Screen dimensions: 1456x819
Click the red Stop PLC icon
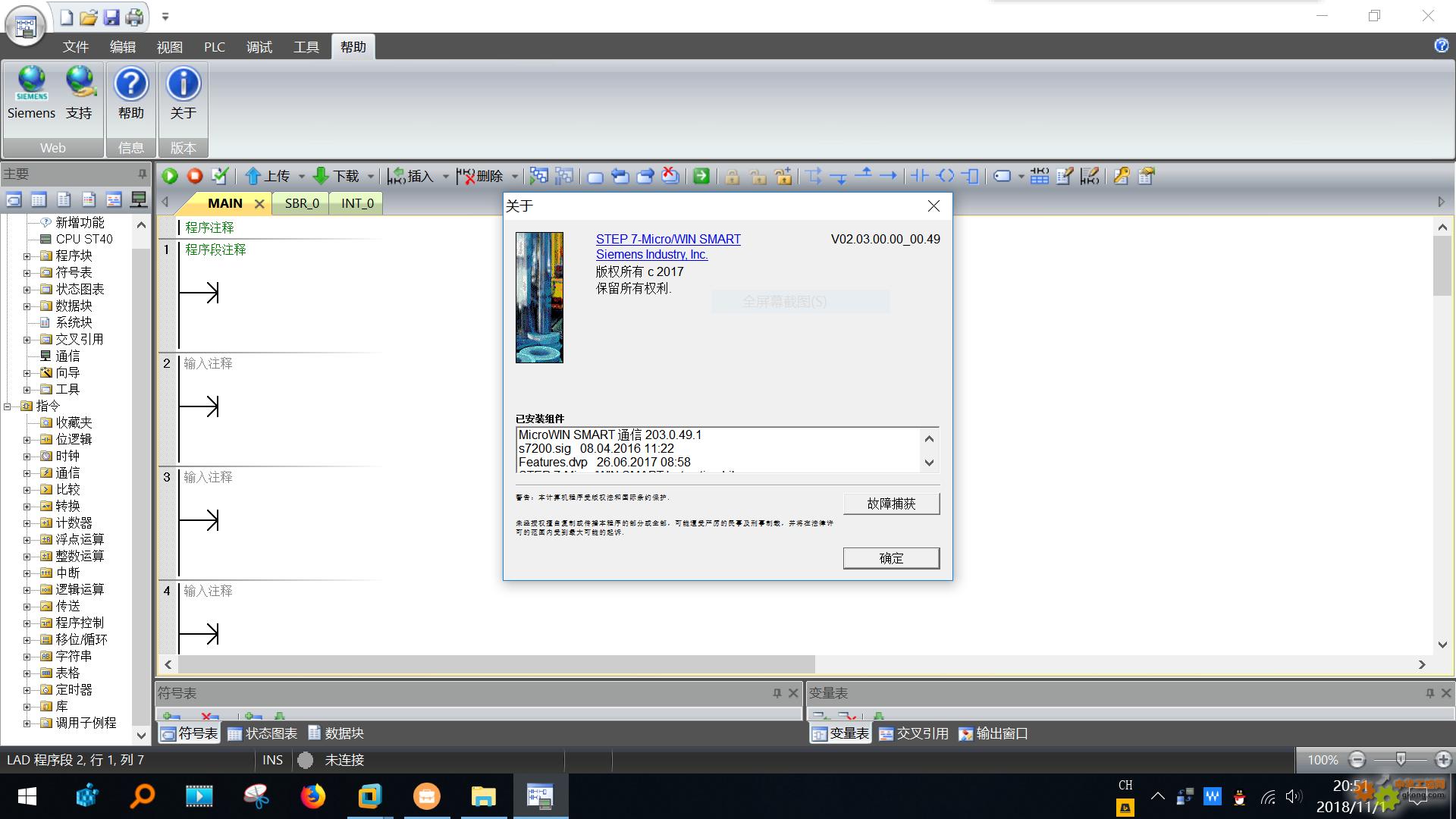click(195, 176)
